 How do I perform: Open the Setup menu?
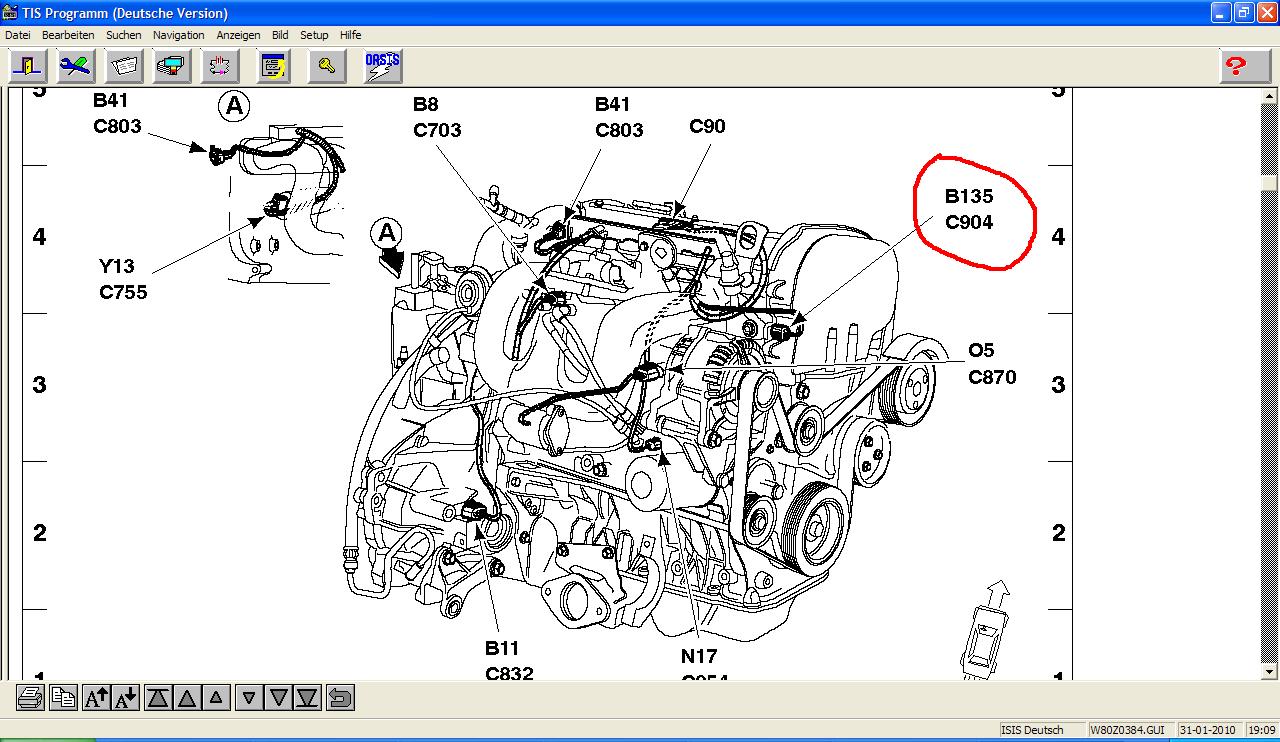click(314, 35)
